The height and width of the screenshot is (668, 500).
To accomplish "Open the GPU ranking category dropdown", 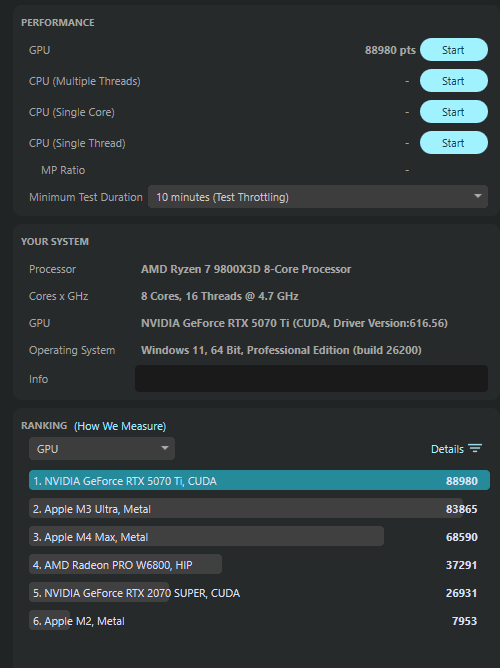I will [102, 449].
